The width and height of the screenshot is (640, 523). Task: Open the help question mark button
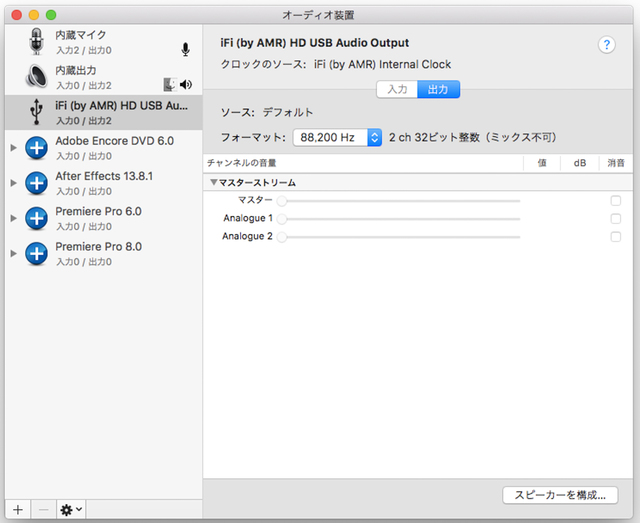[x=606, y=45]
